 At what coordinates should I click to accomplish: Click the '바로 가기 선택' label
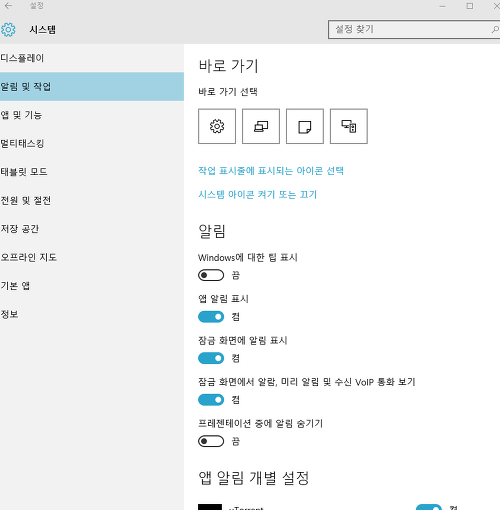click(228, 92)
